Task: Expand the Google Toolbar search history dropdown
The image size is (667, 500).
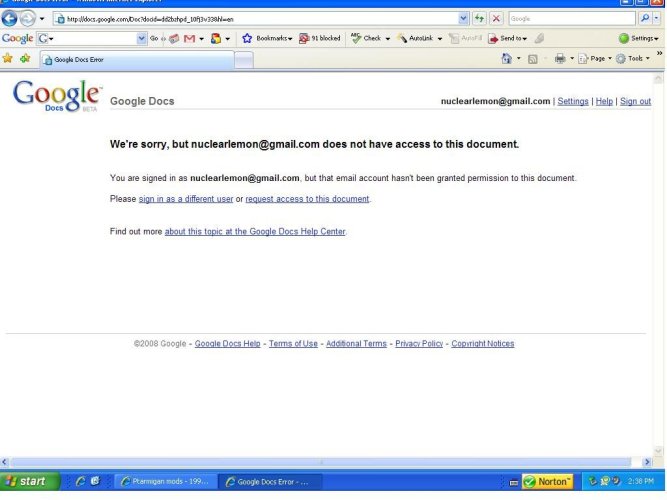Action: point(142,39)
